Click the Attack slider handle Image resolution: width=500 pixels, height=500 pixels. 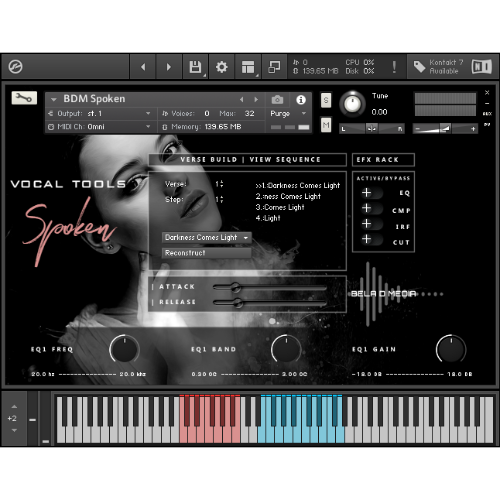point(236,287)
